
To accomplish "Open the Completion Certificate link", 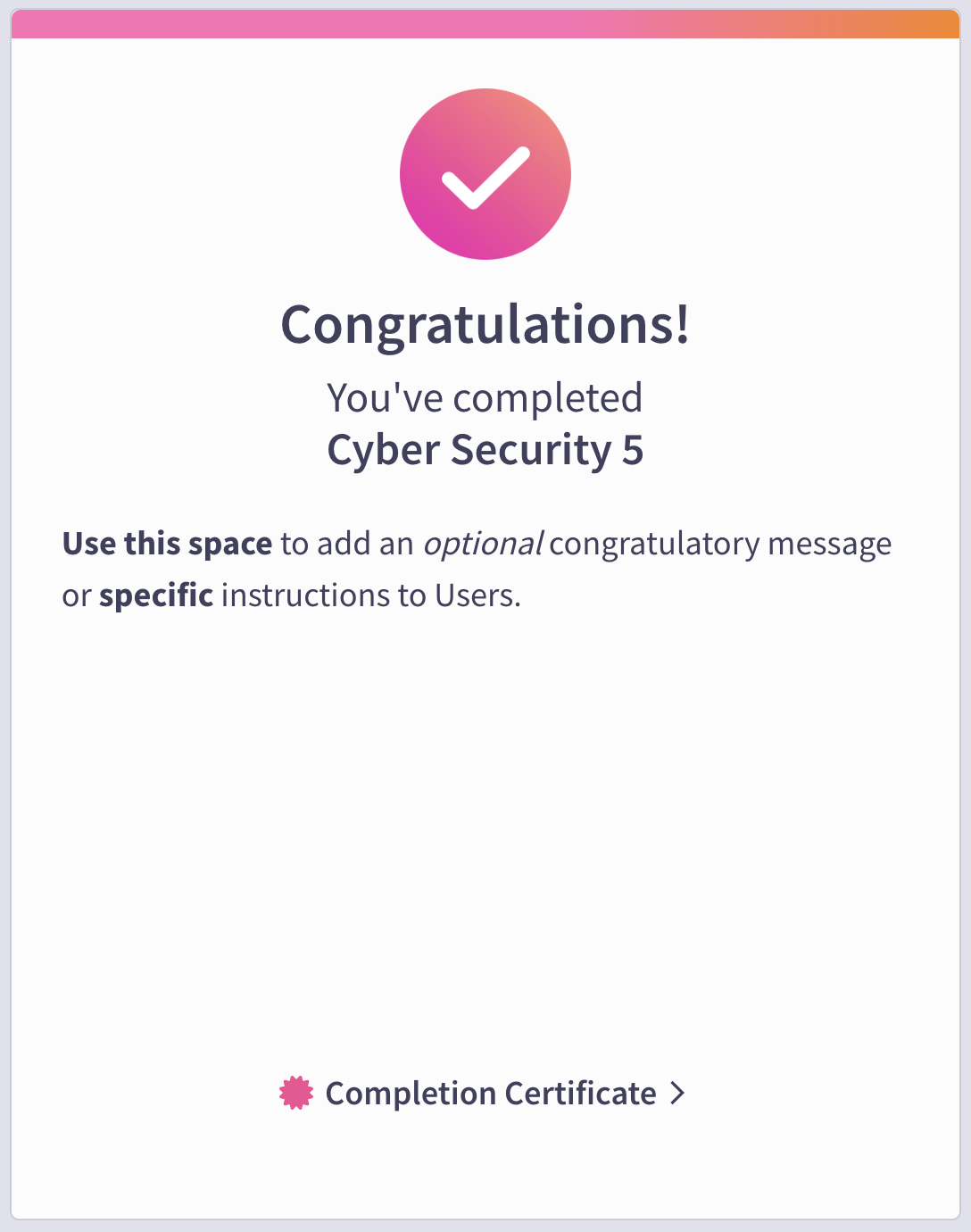I will (x=482, y=1094).
